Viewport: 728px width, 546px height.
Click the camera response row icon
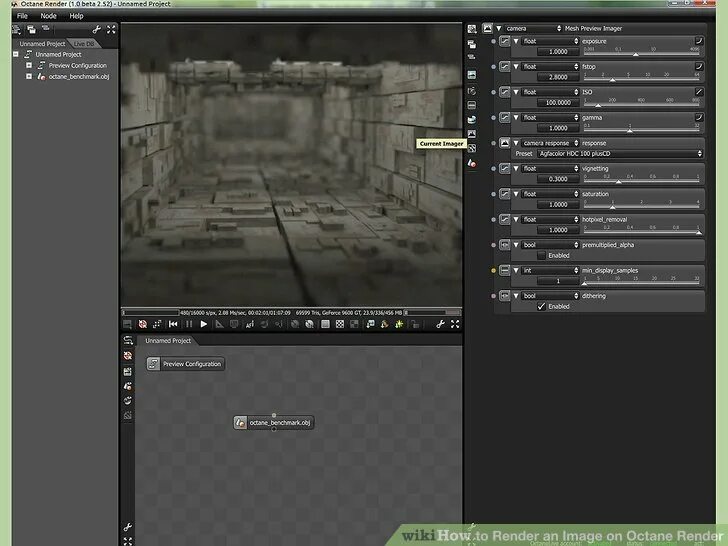pyautogui.click(x=504, y=143)
